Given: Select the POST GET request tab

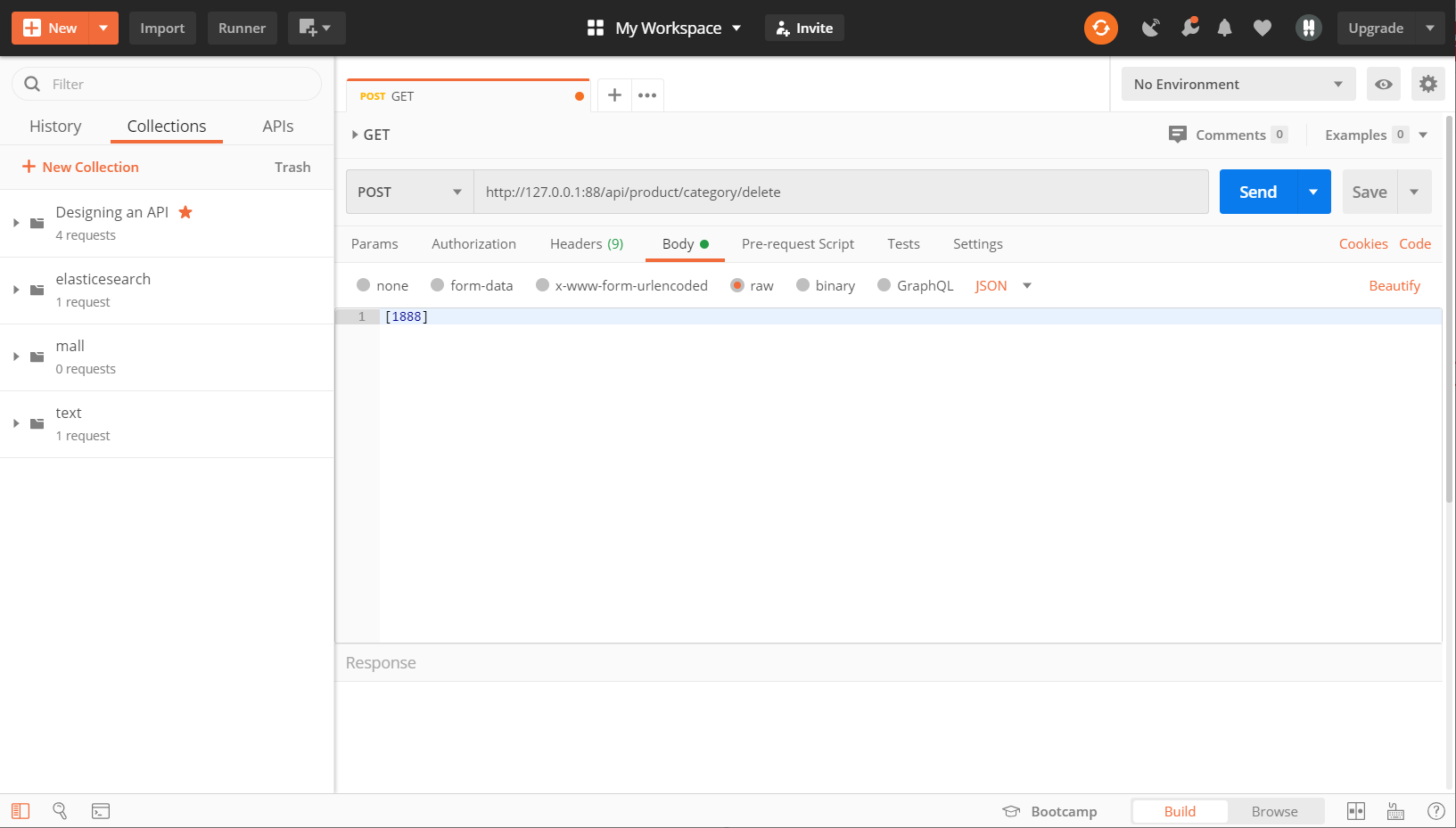Looking at the screenshot, I should [468, 96].
